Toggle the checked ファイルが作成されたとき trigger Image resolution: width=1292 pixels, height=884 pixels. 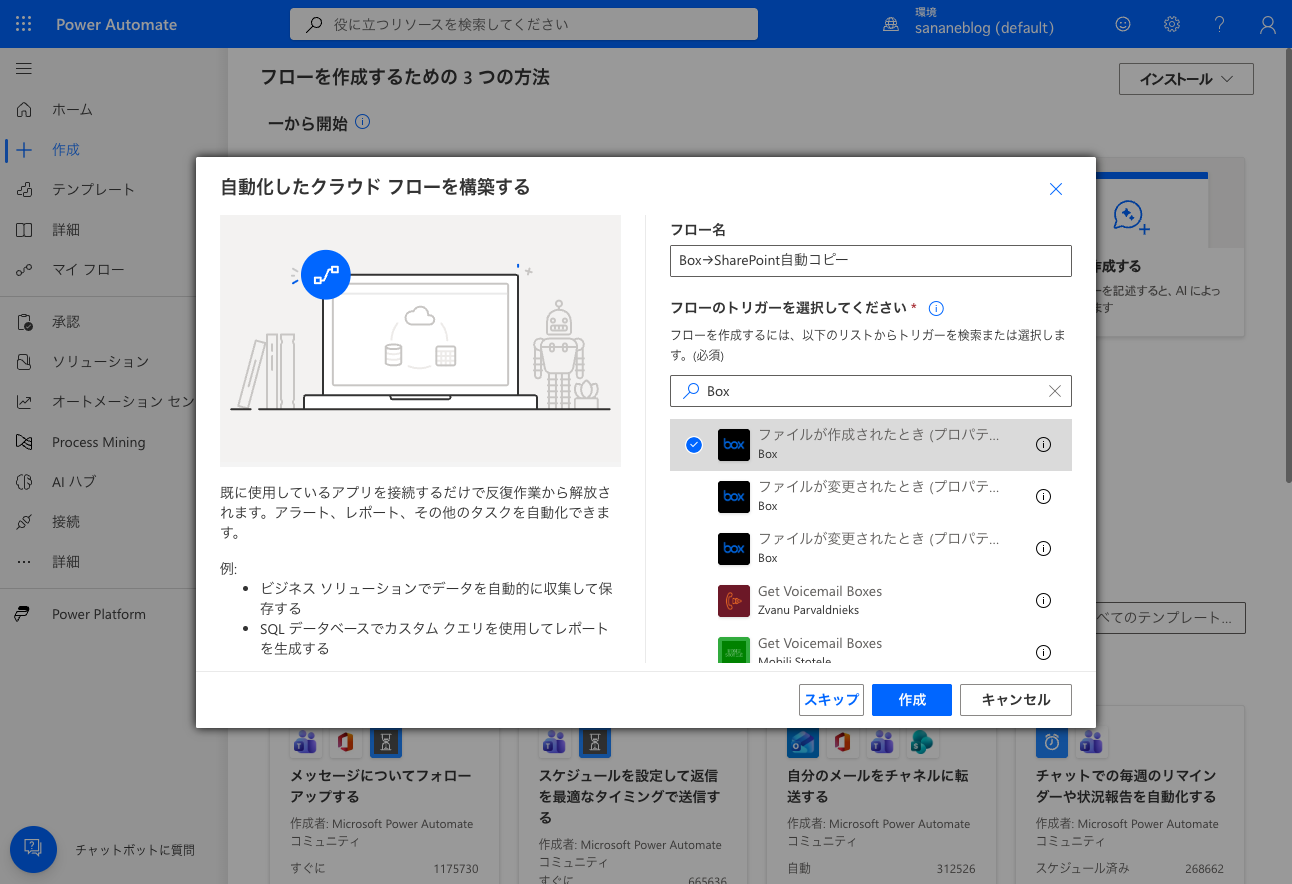tap(694, 445)
